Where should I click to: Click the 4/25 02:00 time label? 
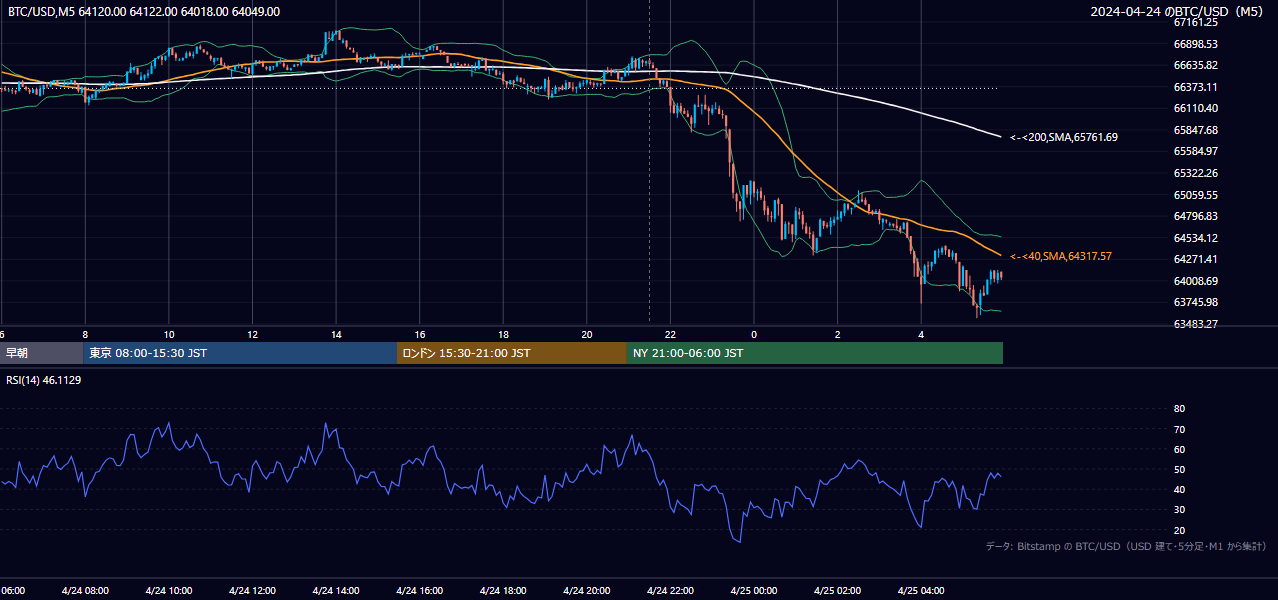[838, 591]
